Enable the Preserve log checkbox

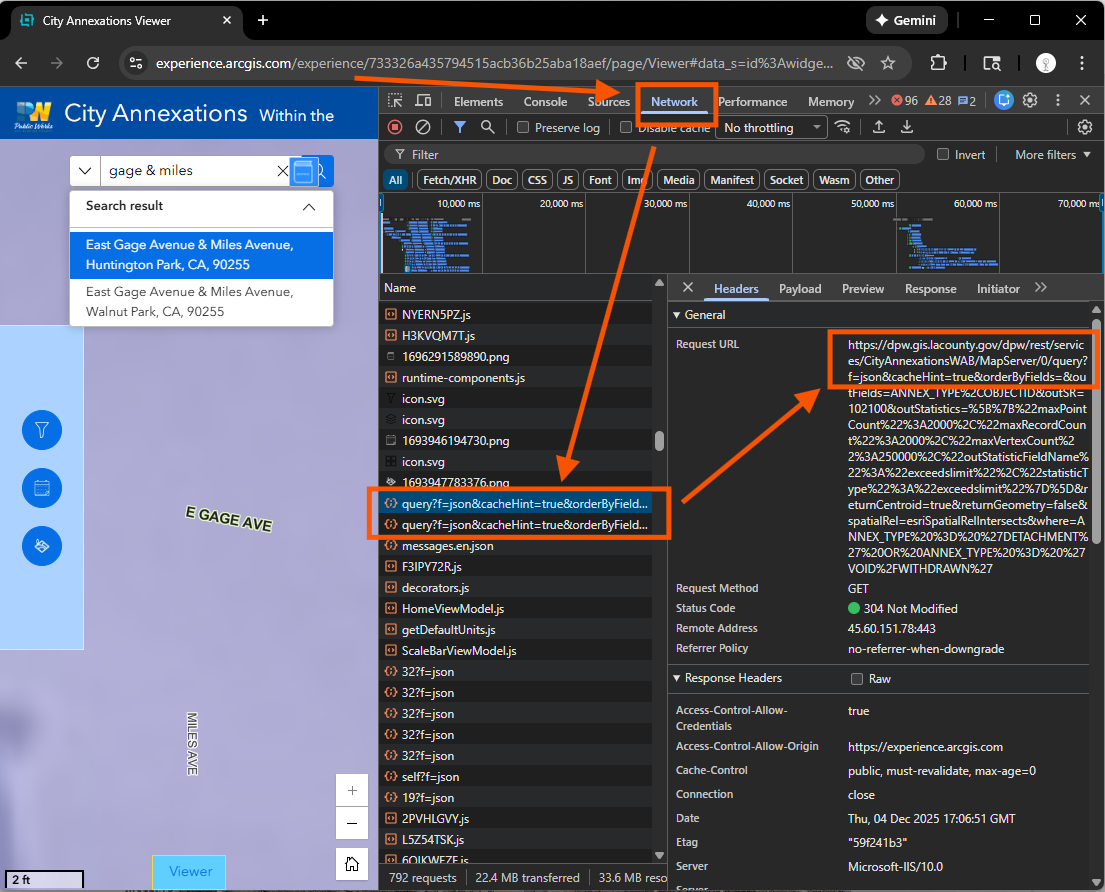click(x=523, y=128)
